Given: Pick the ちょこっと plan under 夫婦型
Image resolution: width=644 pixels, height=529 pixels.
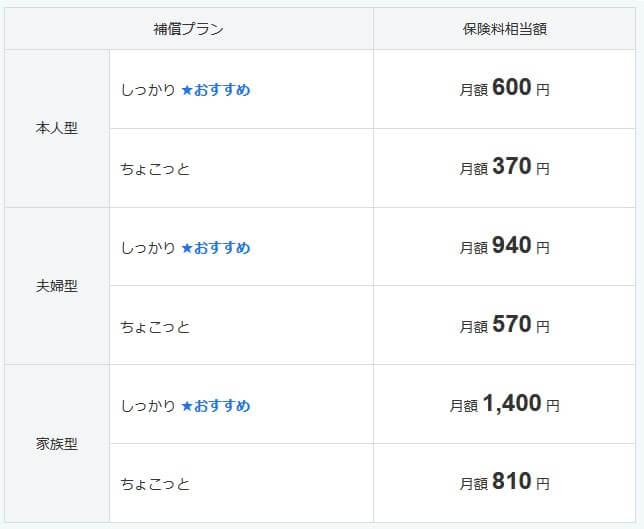Looking at the screenshot, I should [155, 327].
